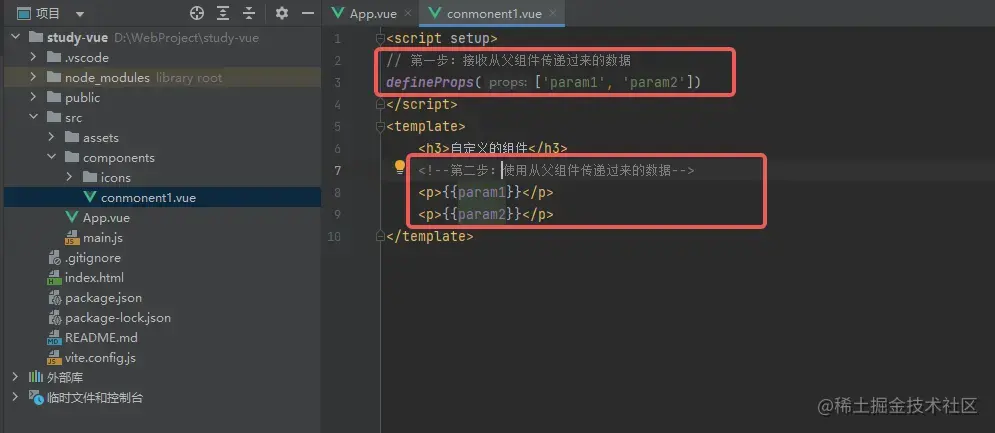Switch to the App.vue editor tab
The width and height of the screenshot is (995, 433).
click(x=373, y=13)
